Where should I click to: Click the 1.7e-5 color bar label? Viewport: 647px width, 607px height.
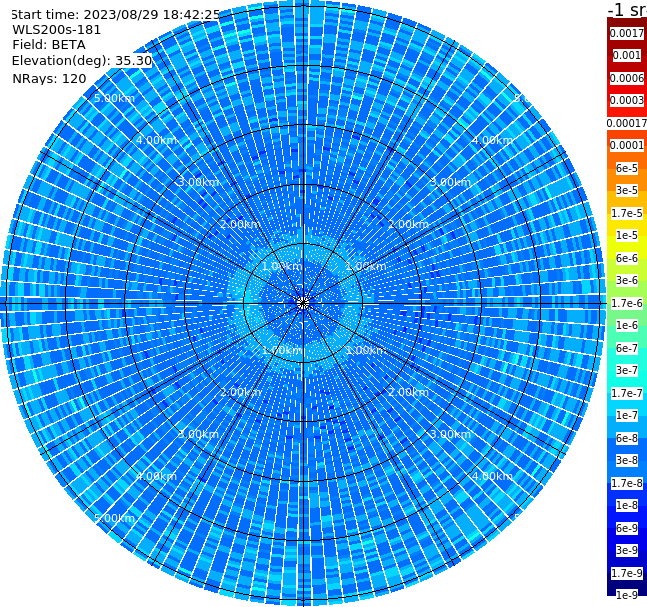point(627,213)
